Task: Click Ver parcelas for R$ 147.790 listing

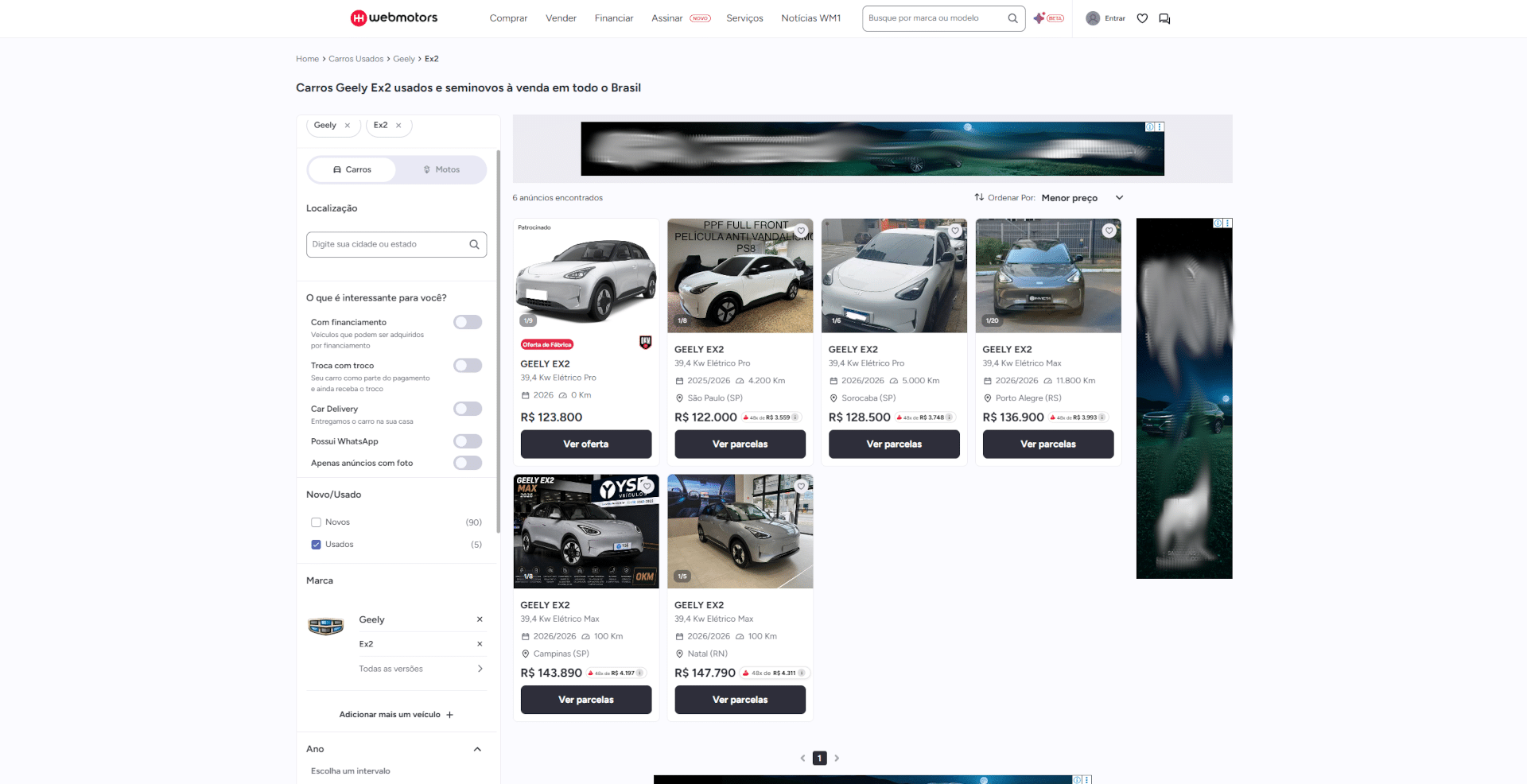Action: (740, 700)
